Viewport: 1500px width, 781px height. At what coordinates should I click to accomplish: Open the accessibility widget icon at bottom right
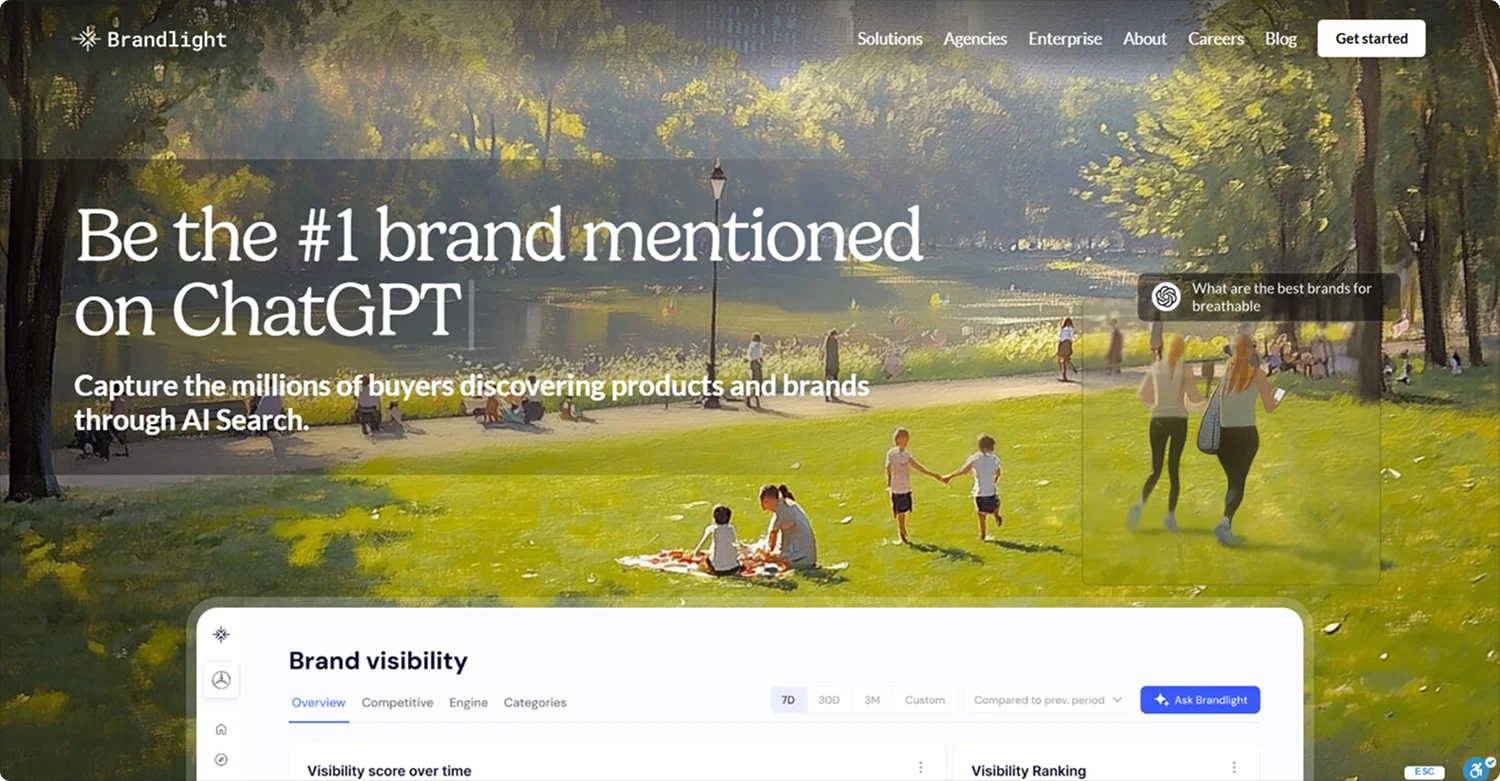pyautogui.click(x=1477, y=768)
